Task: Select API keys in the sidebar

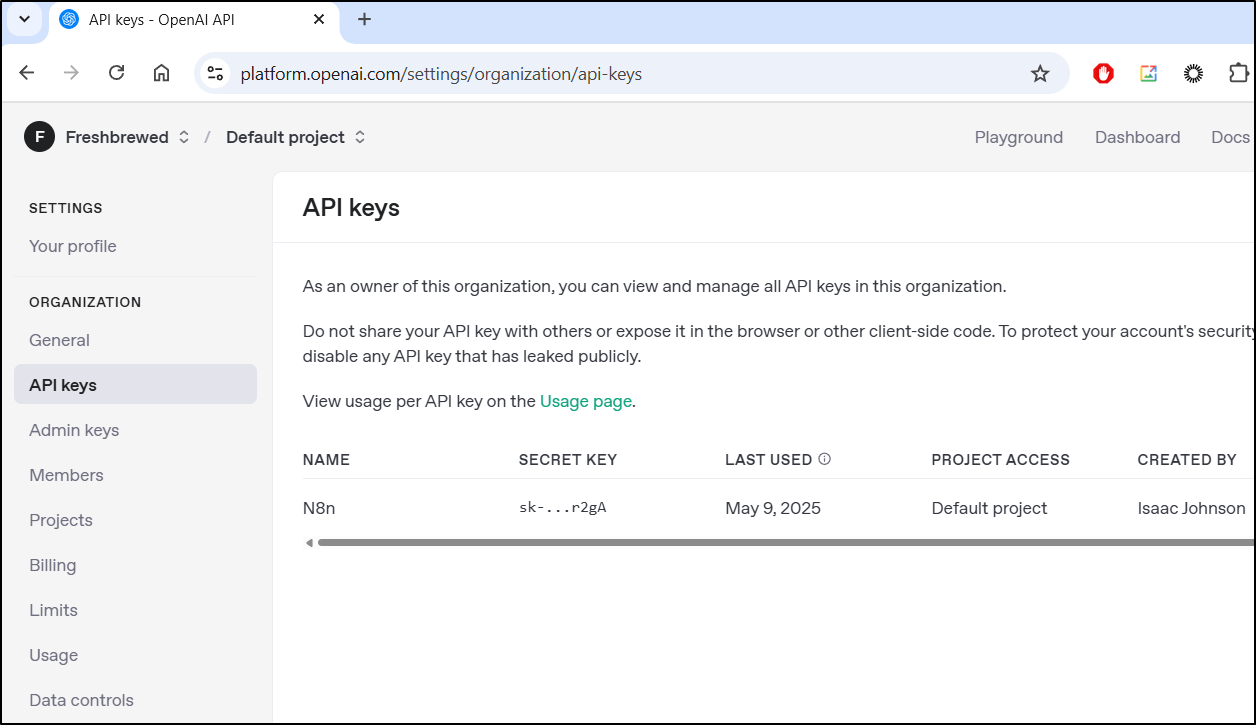Action: tap(135, 385)
